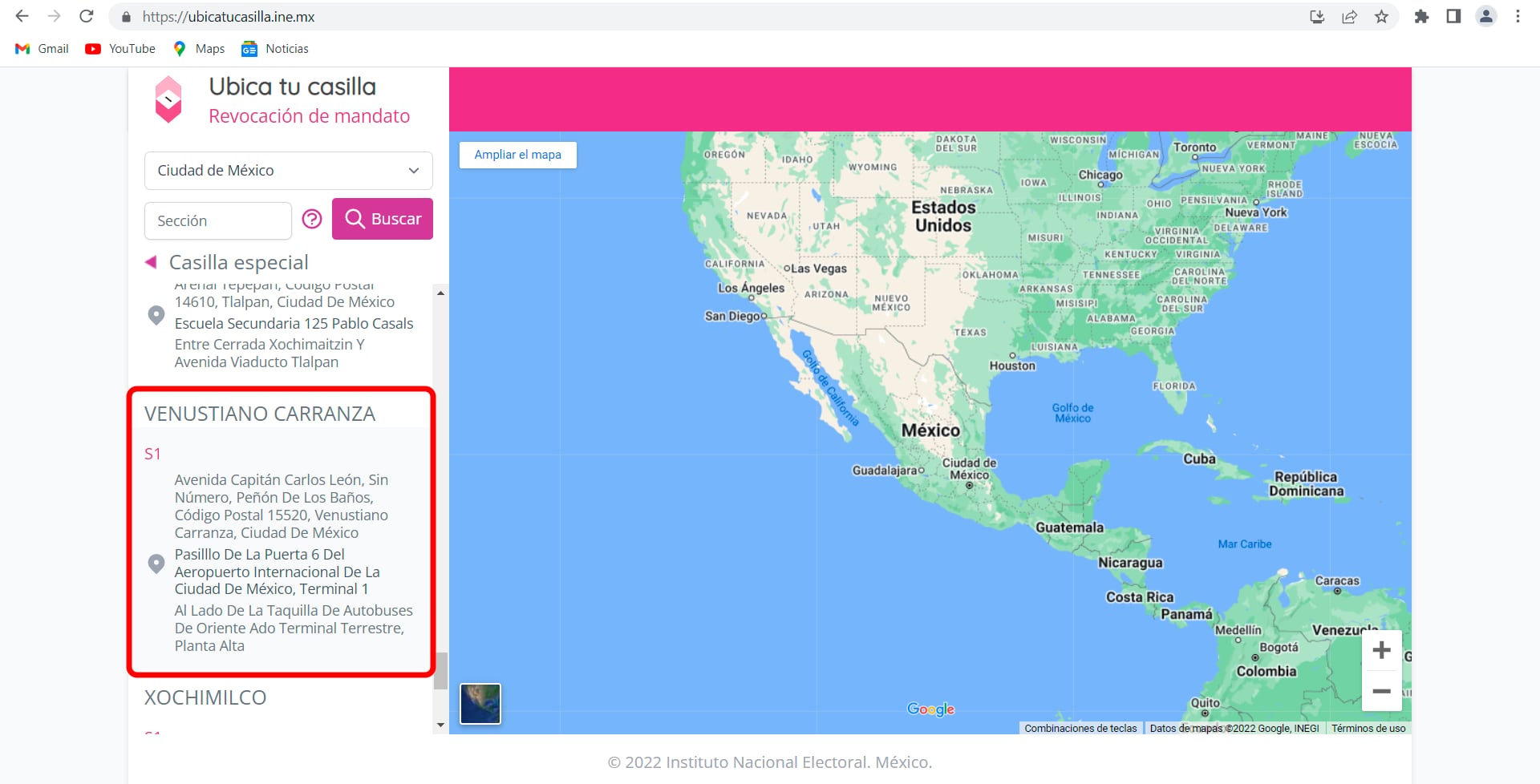The height and width of the screenshot is (784, 1540).
Task: Open the Chrome three-dot menu
Action: (x=1518, y=17)
